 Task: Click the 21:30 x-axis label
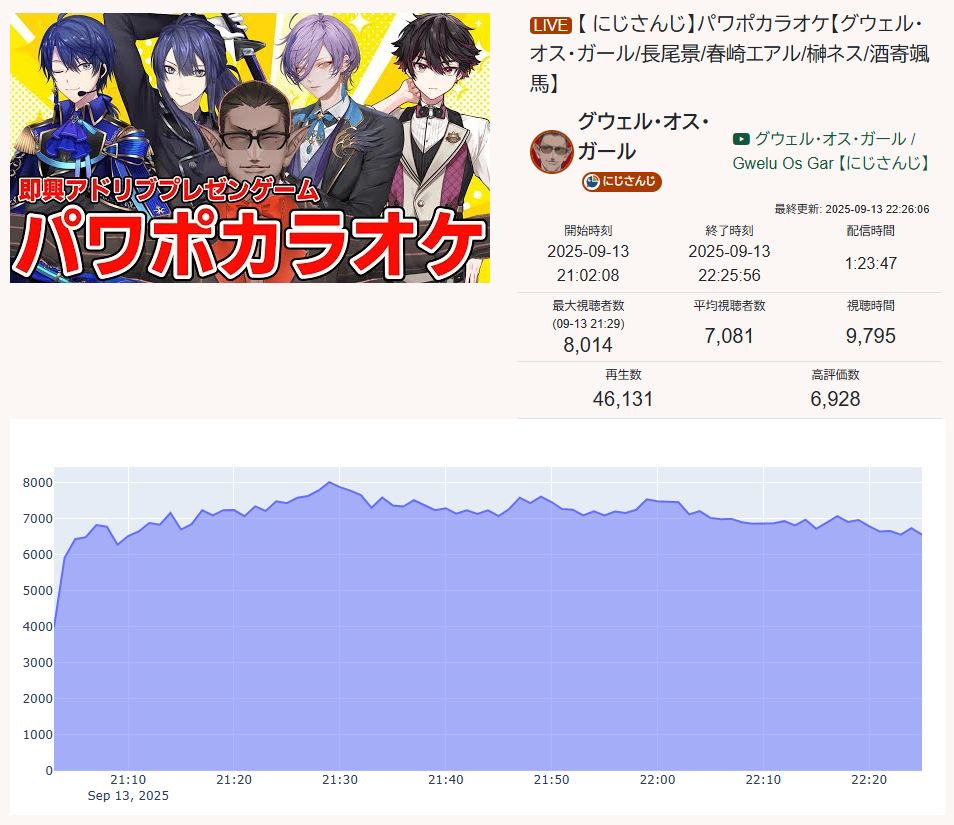pyautogui.click(x=339, y=779)
